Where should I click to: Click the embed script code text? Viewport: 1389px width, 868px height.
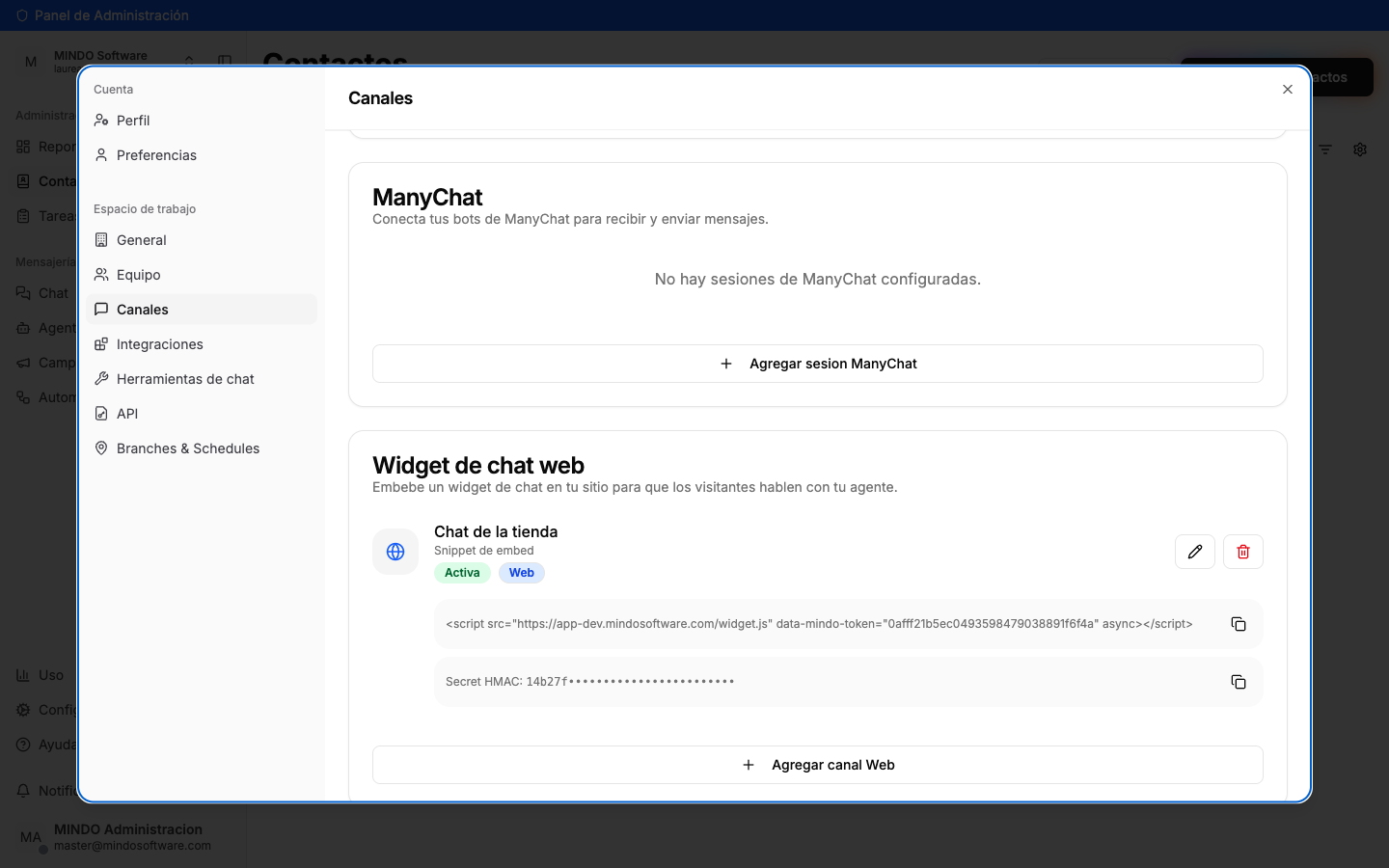819,624
